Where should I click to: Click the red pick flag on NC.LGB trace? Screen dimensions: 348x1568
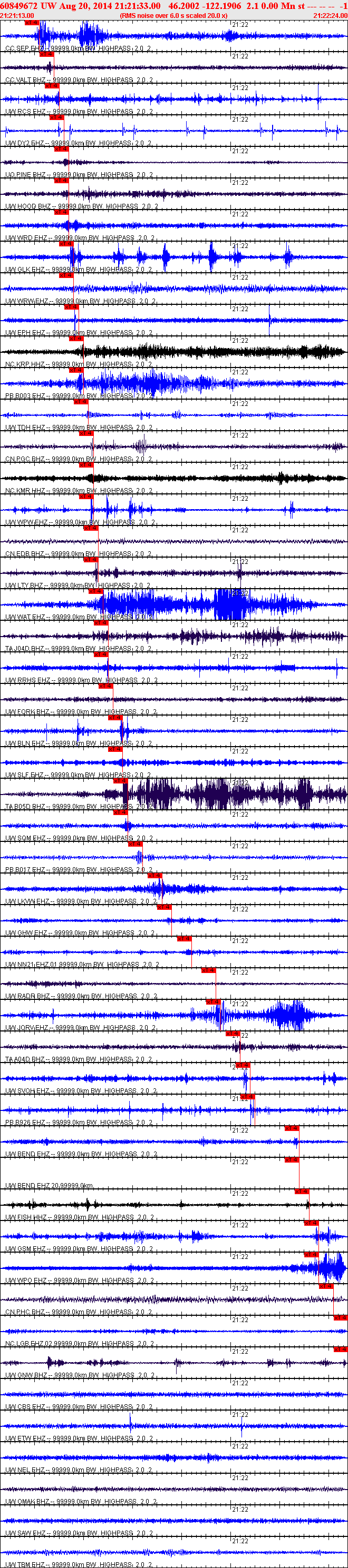[341, 1318]
